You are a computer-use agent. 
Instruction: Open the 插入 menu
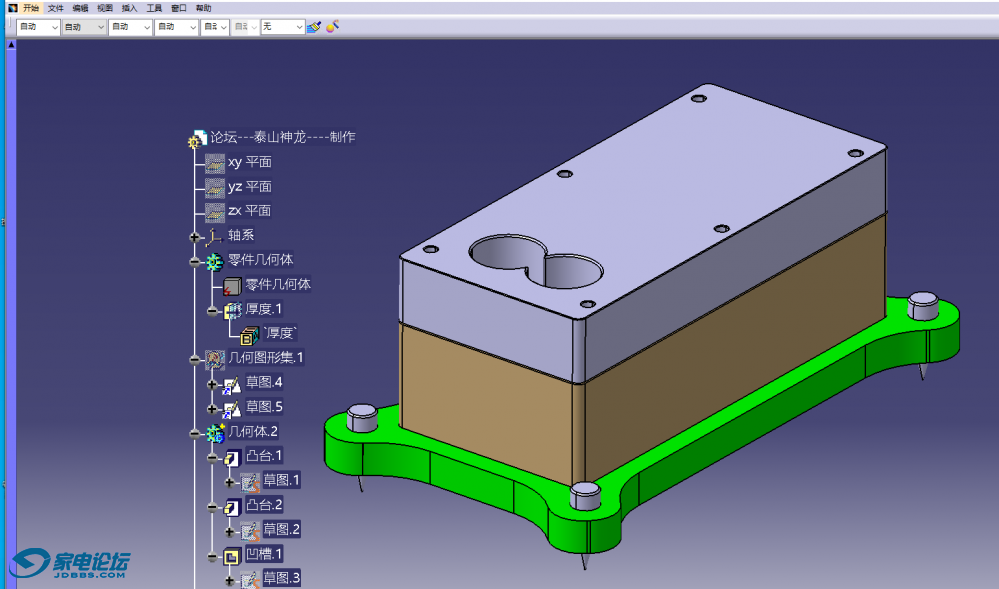[129, 7]
